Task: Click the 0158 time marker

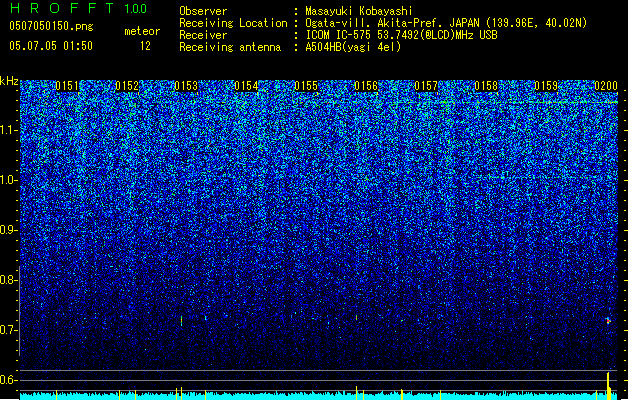Action: tap(486, 86)
